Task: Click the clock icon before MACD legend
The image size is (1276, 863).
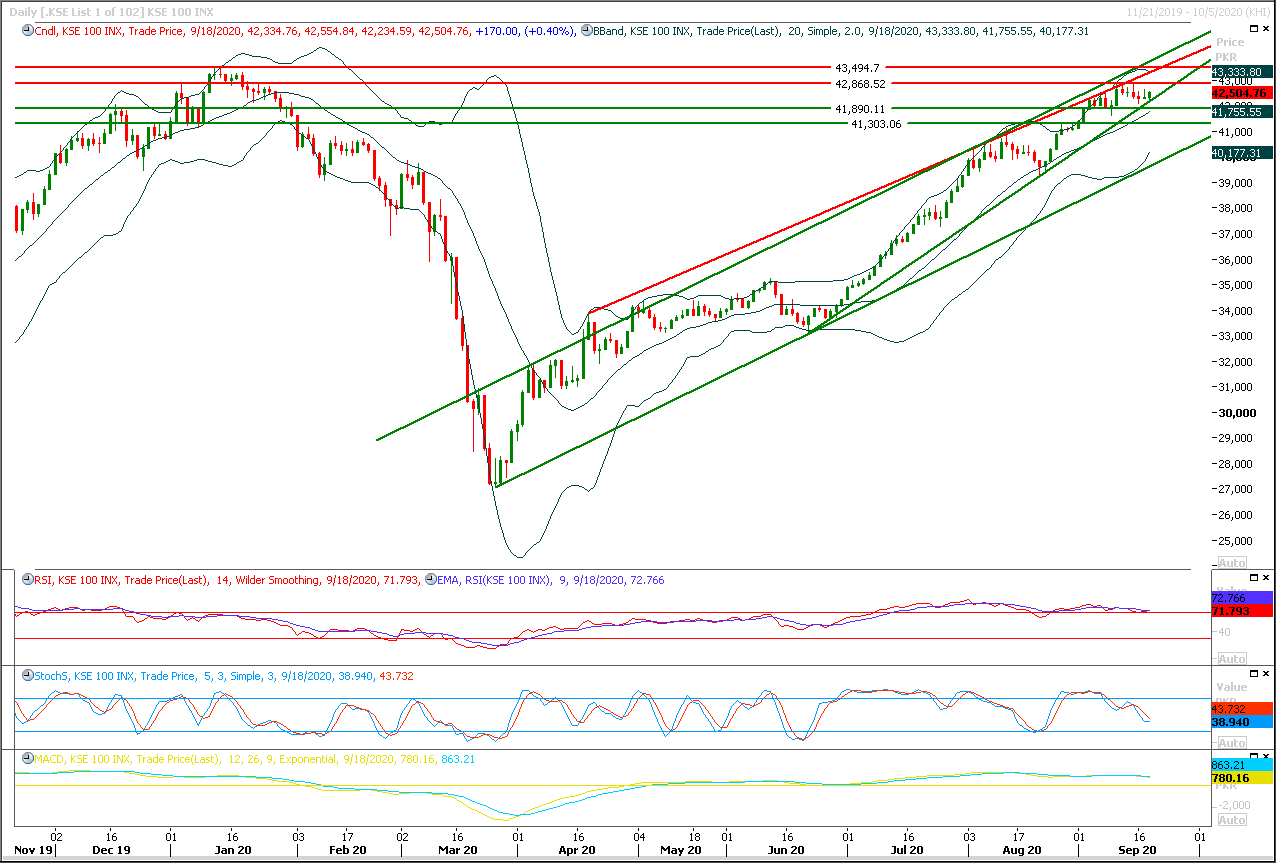Action: click(27, 760)
